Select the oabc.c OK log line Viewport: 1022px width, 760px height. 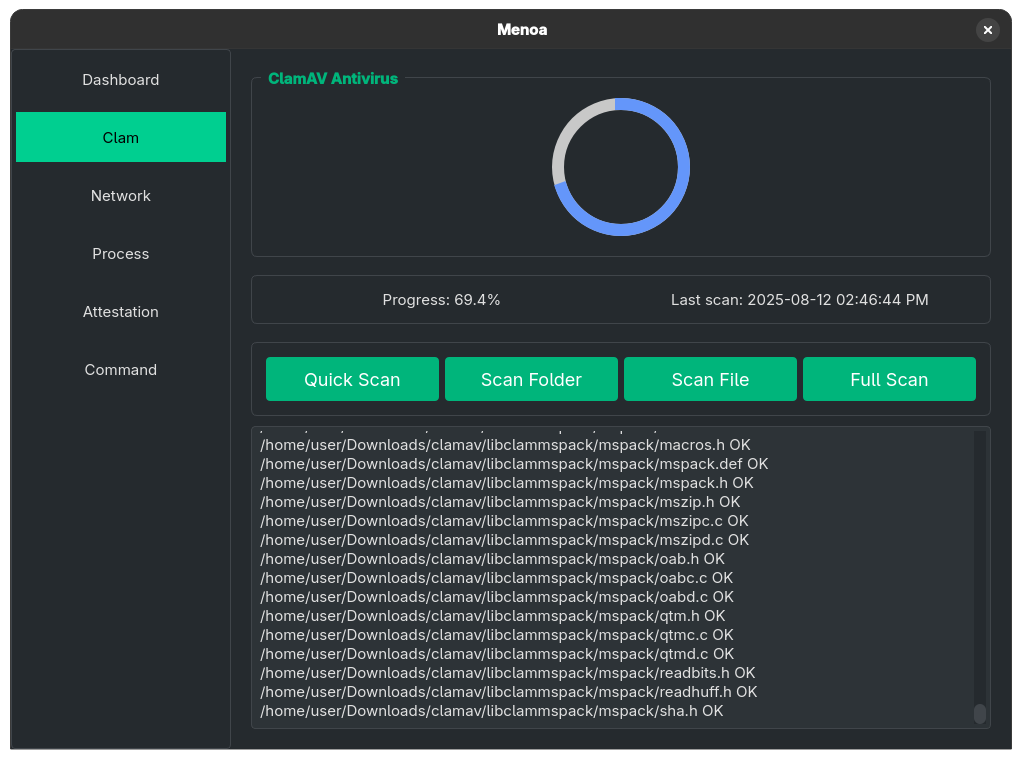(497, 577)
